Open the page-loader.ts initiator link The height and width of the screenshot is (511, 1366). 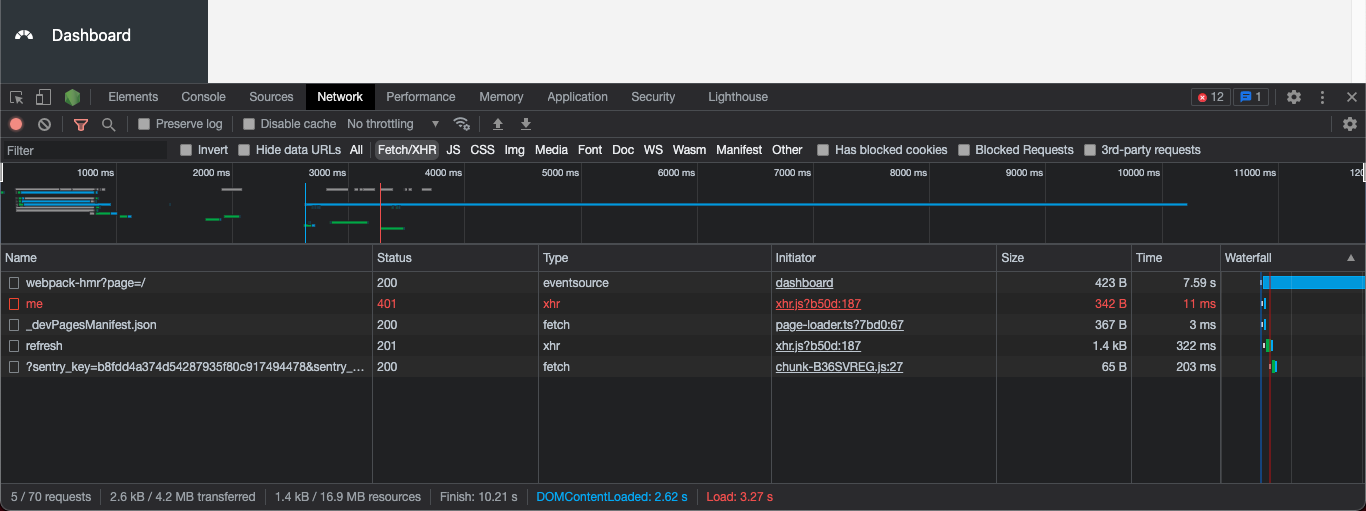(x=840, y=325)
